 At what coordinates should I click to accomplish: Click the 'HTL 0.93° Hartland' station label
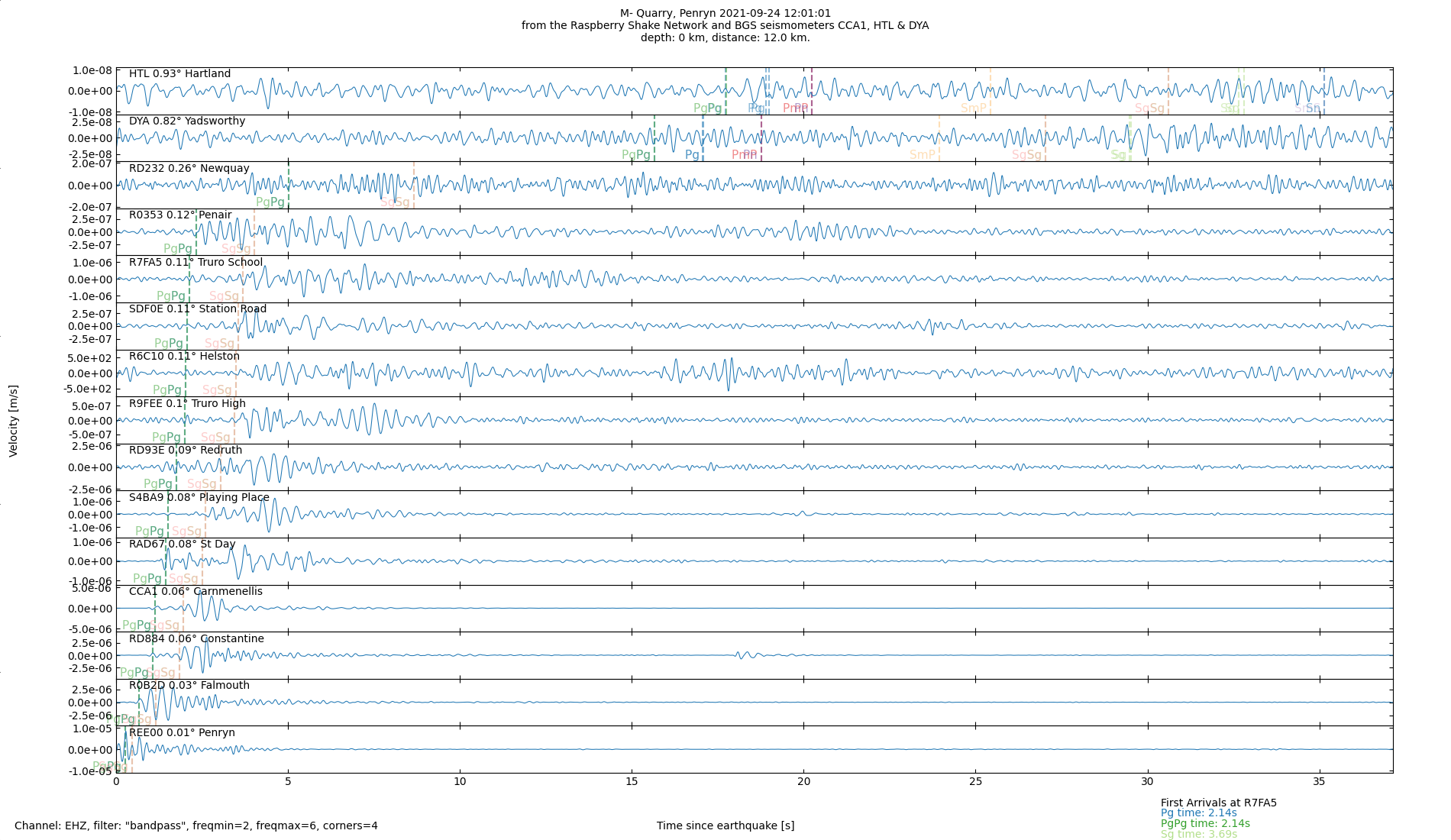tap(179, 73)
